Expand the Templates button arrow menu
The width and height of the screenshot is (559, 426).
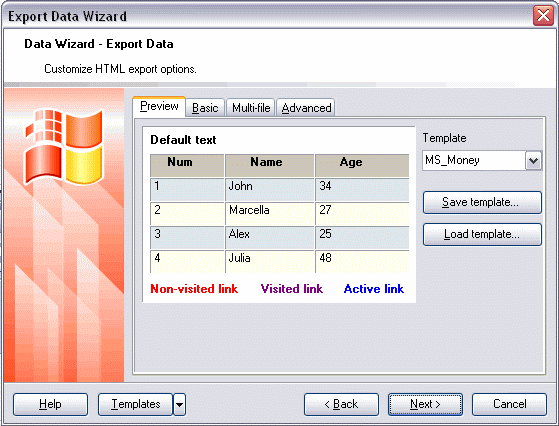click(x=179, y=404)
